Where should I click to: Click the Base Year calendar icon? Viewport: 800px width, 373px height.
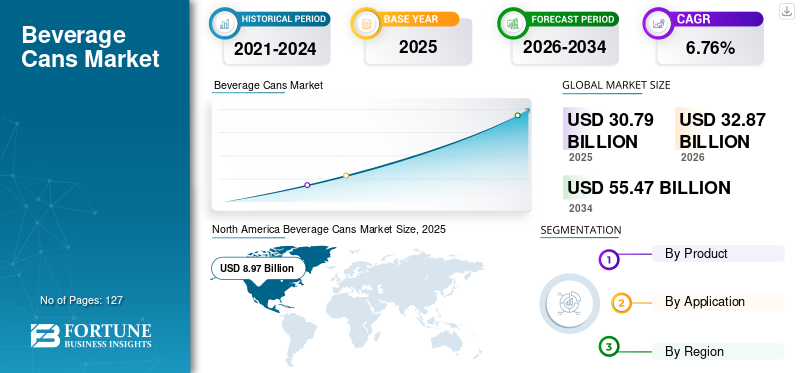click(365, 23)
